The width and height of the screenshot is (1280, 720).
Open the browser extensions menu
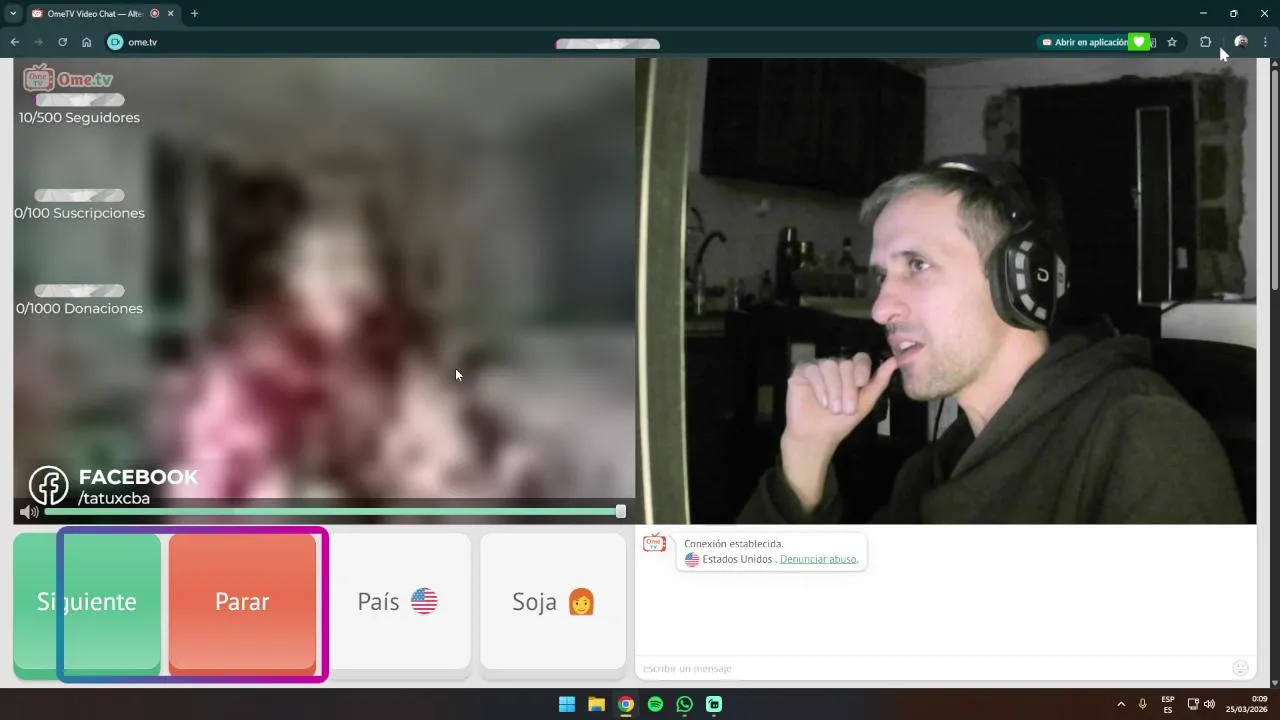[1205, 42]
